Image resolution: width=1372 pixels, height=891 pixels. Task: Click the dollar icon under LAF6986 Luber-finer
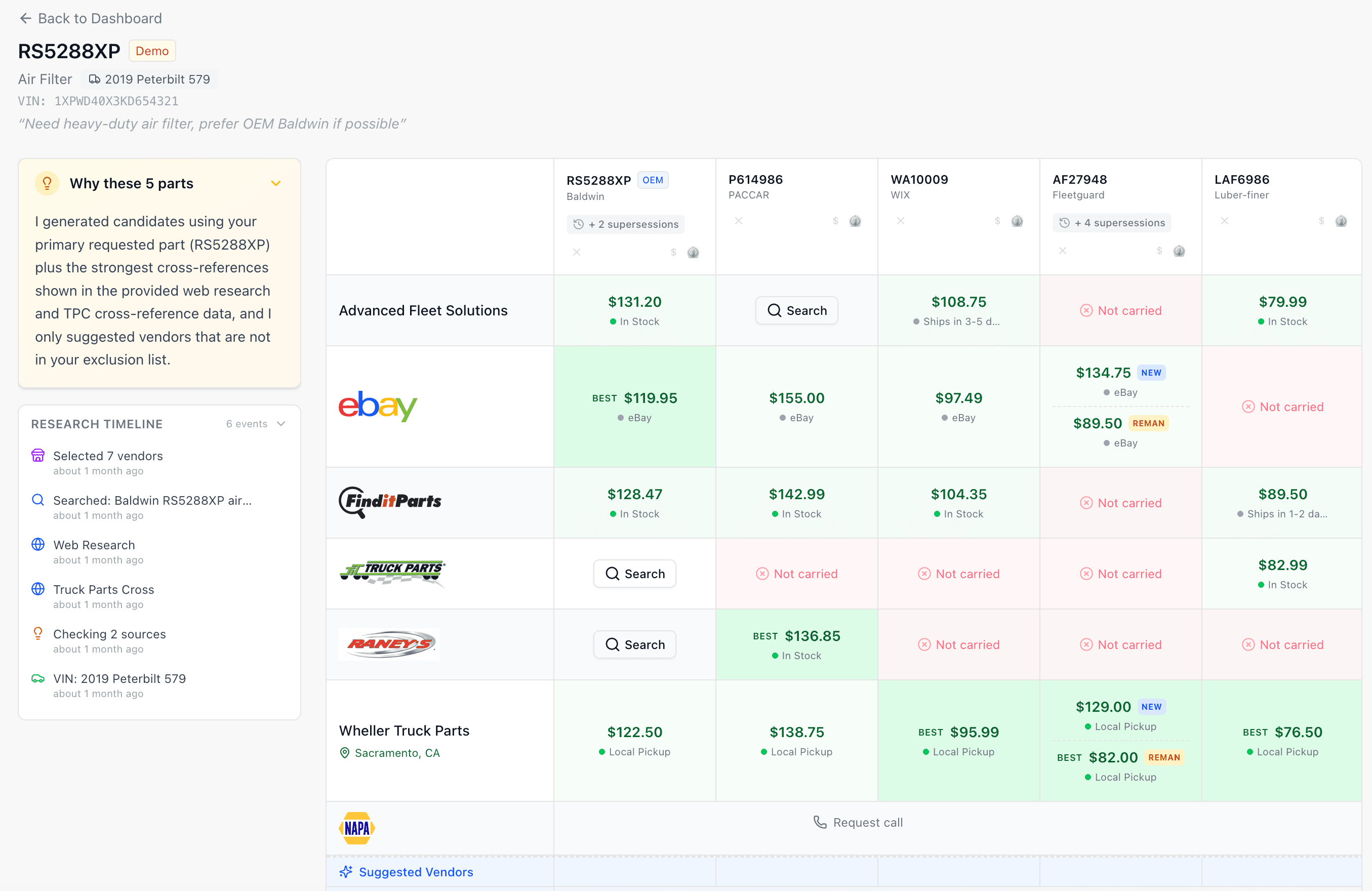pos(1321,221)
